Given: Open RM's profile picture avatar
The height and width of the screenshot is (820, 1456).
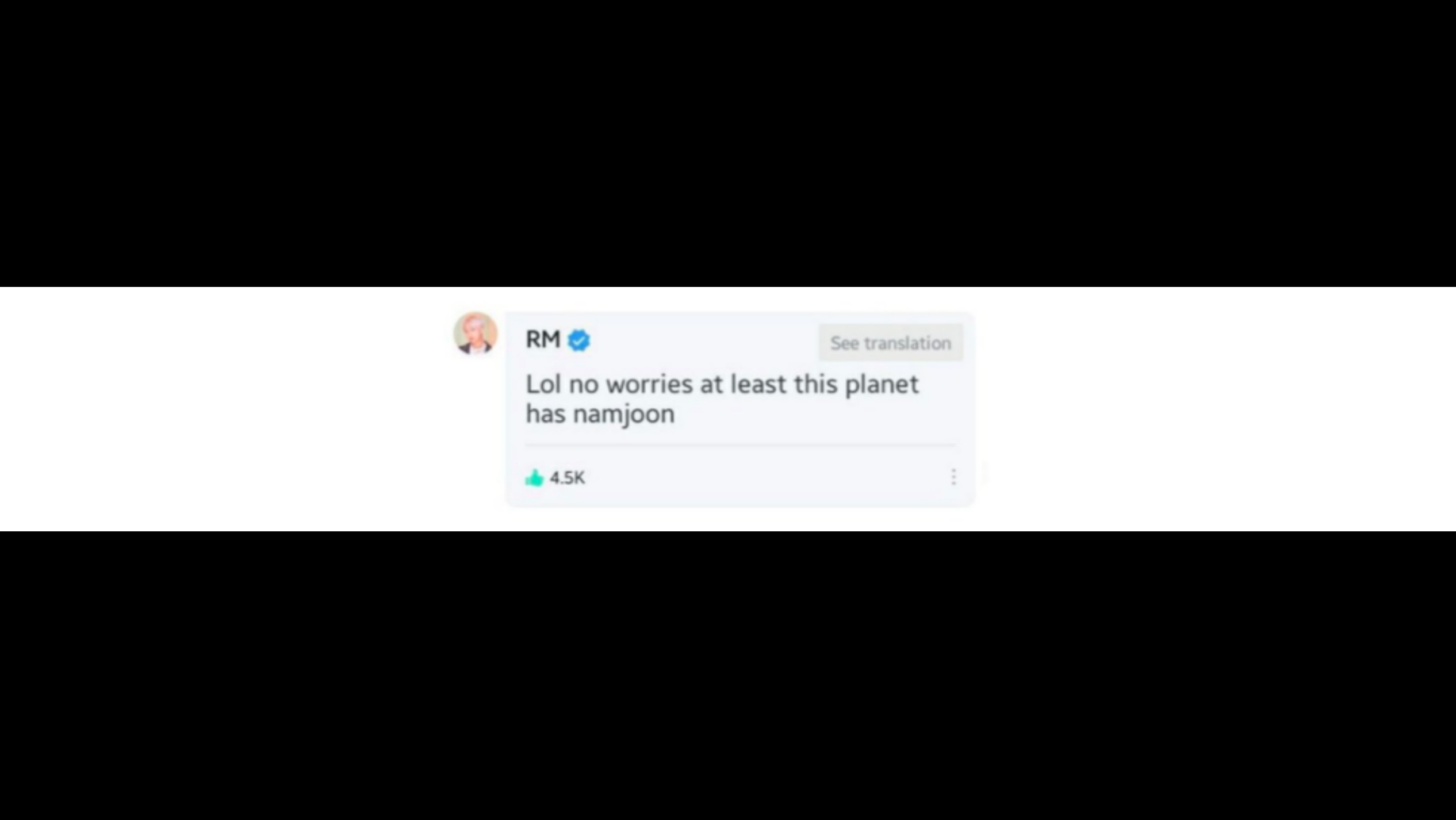Looking at the screenshot, I should point(476,334).
